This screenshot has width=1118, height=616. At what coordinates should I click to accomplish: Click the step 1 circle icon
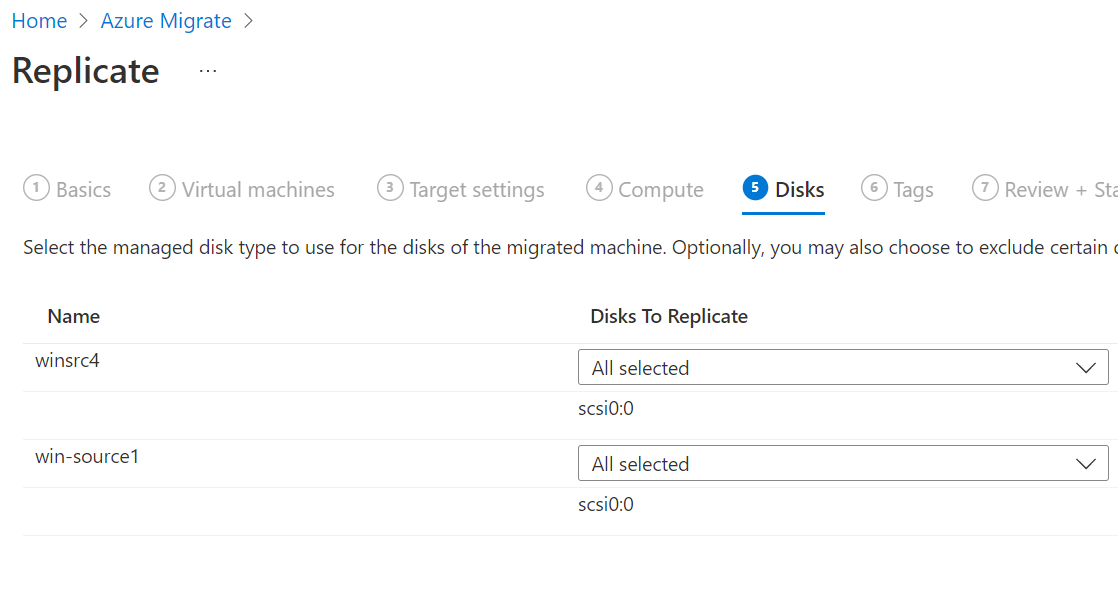[x=37, y=188]
